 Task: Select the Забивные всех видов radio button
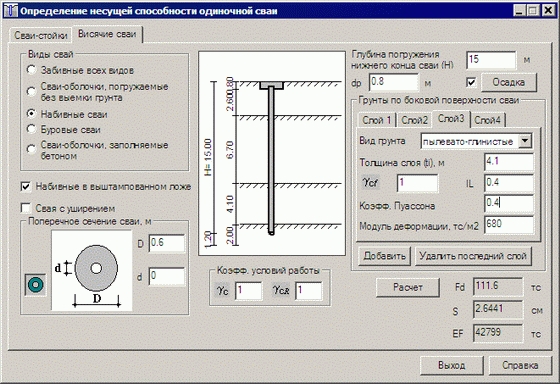[31, 70]
